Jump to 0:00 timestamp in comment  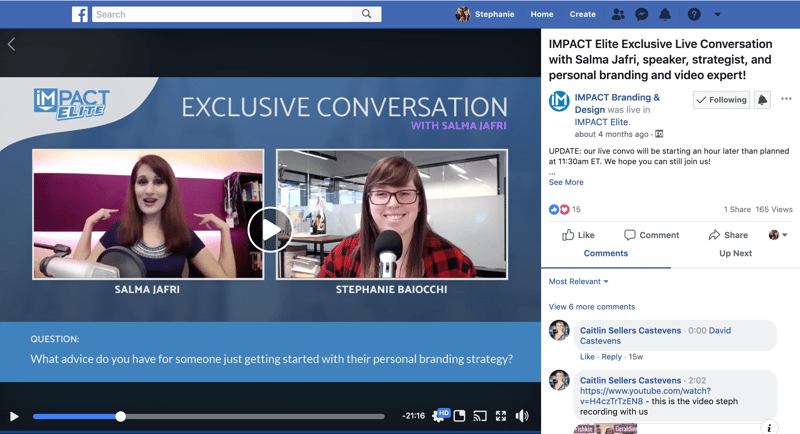pyautogui.click(x=697, y=330)
